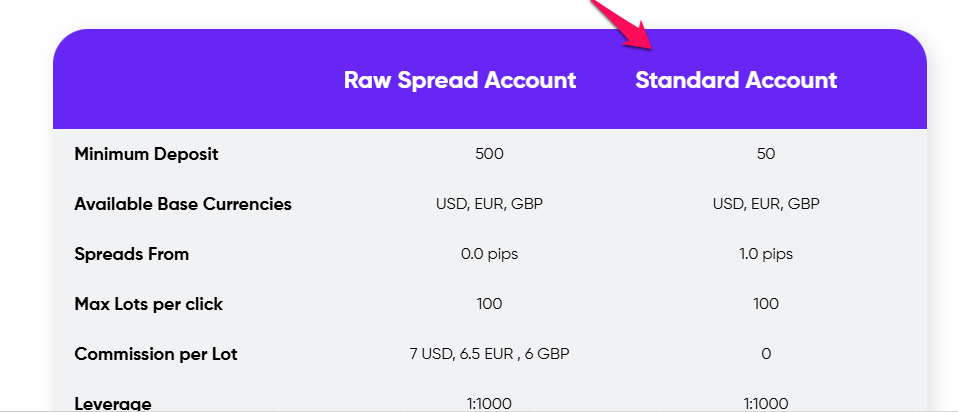The width and height of the screenshot is (958, 412).
Task: Click the red arrow pointing at Standard Account
Action: pos(624,22)
